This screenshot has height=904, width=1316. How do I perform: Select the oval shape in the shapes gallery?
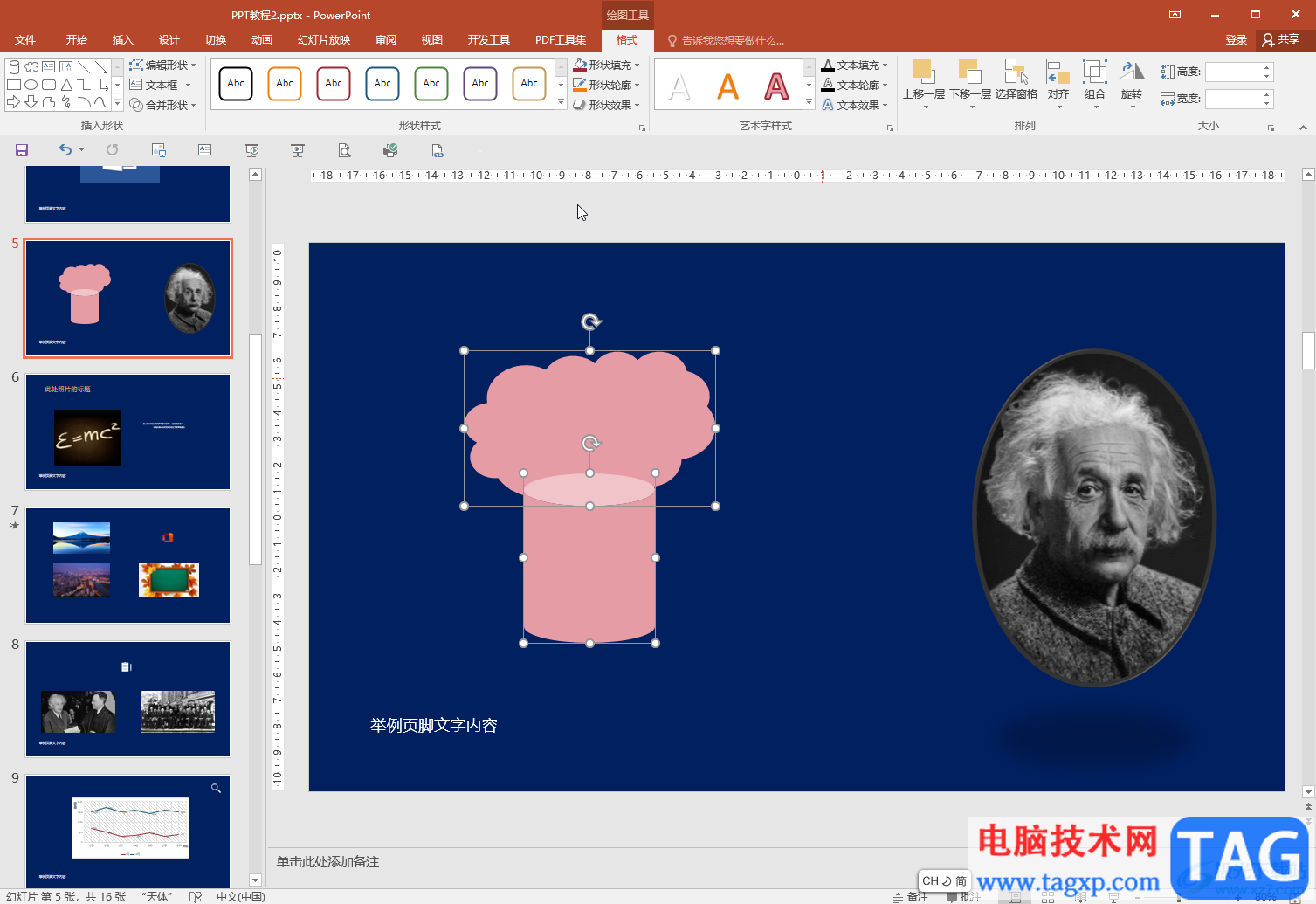click(31, 85)
